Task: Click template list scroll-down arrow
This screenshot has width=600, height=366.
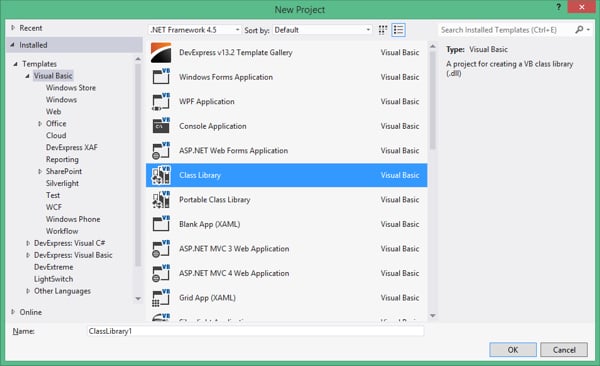Action: (433, 315)
